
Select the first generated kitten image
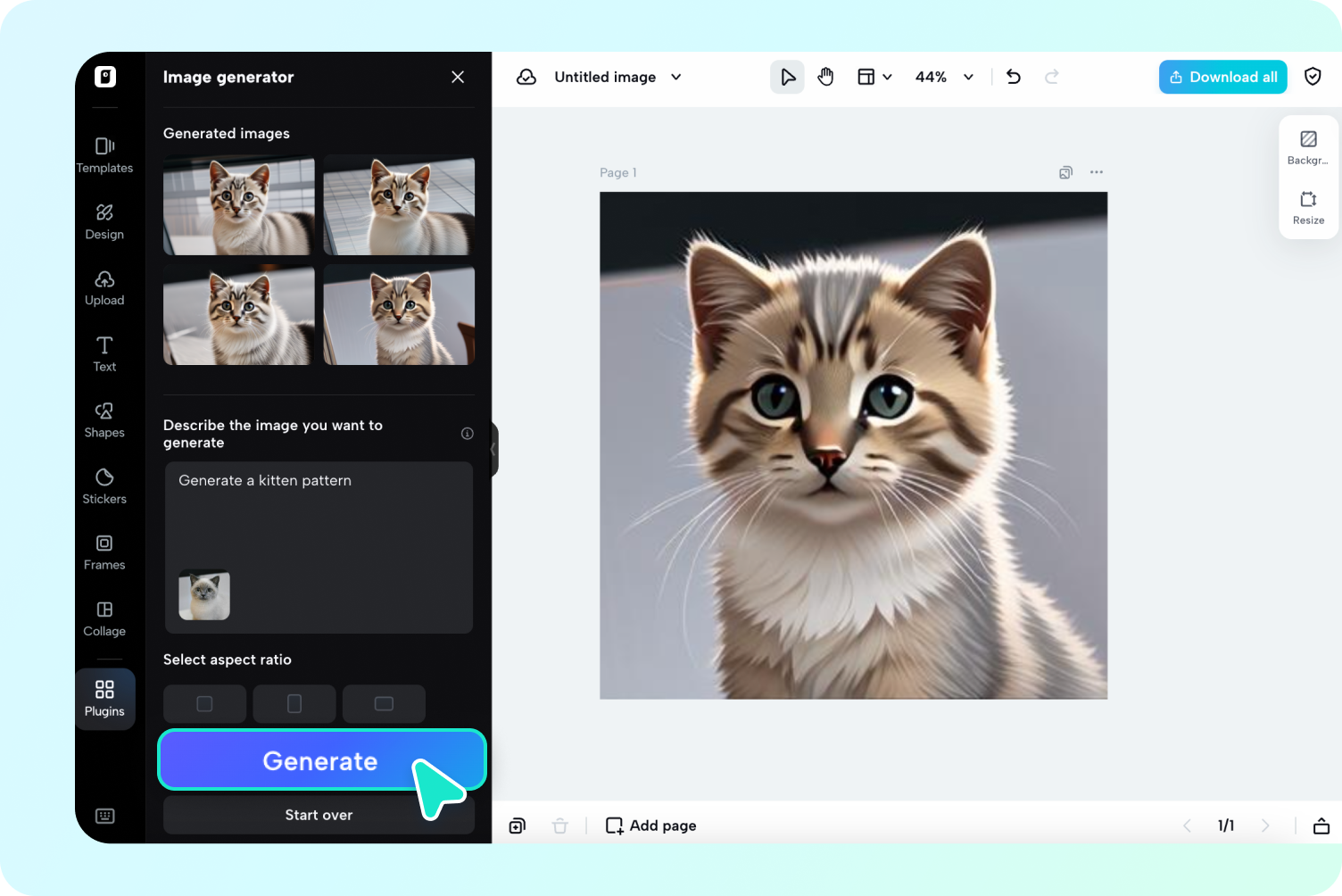[x=239, y=205]
